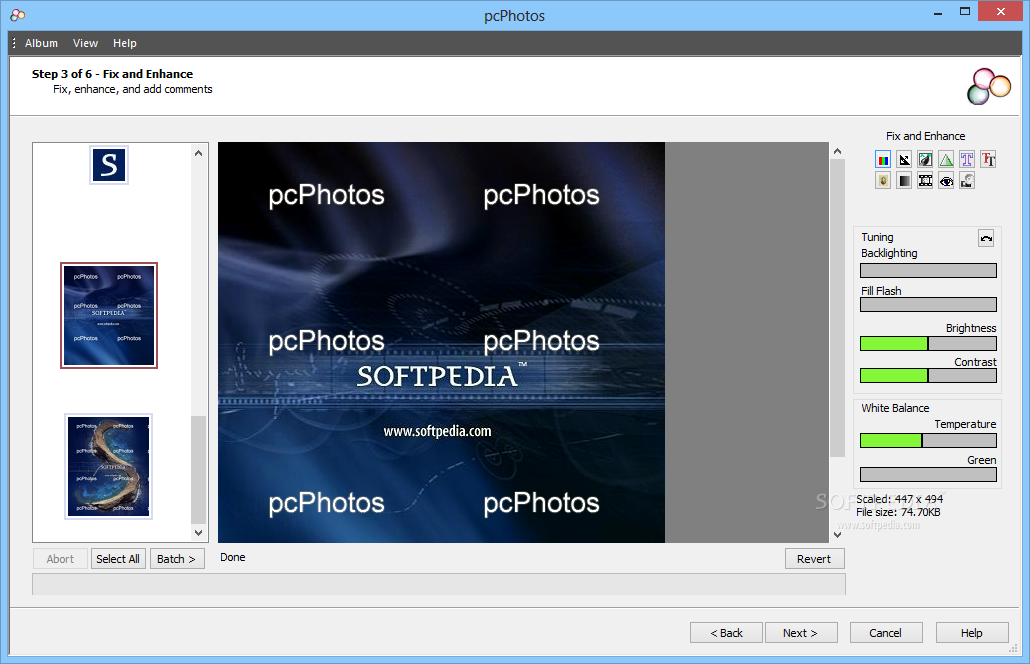Click the Cancel button
1030x664 pixels.
tap(885, 633)
